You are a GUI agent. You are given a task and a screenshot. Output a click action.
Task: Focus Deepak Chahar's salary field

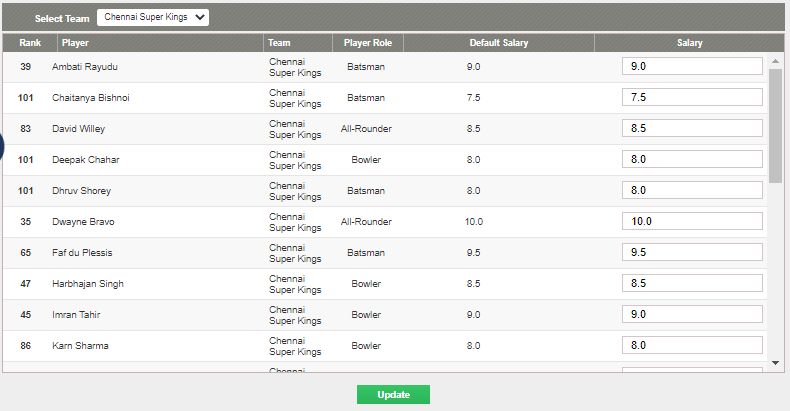(692, 159)
